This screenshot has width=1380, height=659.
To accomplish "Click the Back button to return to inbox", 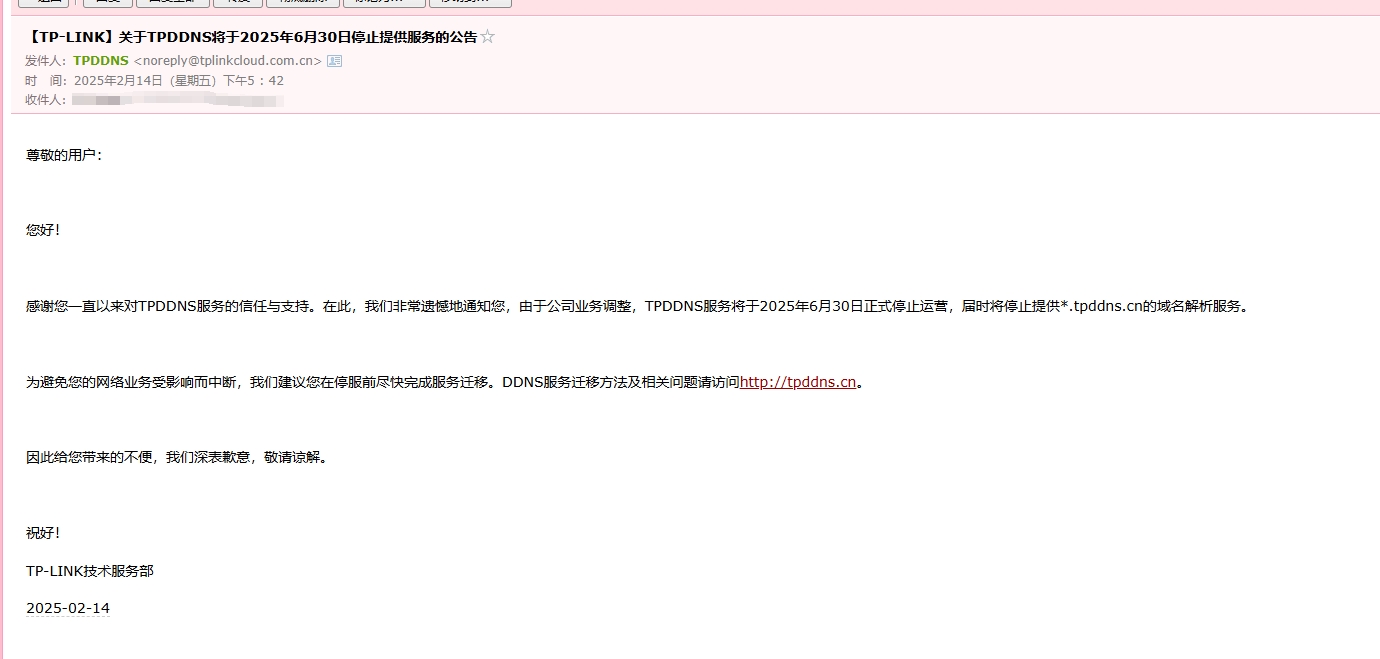I will coord(45,3).
